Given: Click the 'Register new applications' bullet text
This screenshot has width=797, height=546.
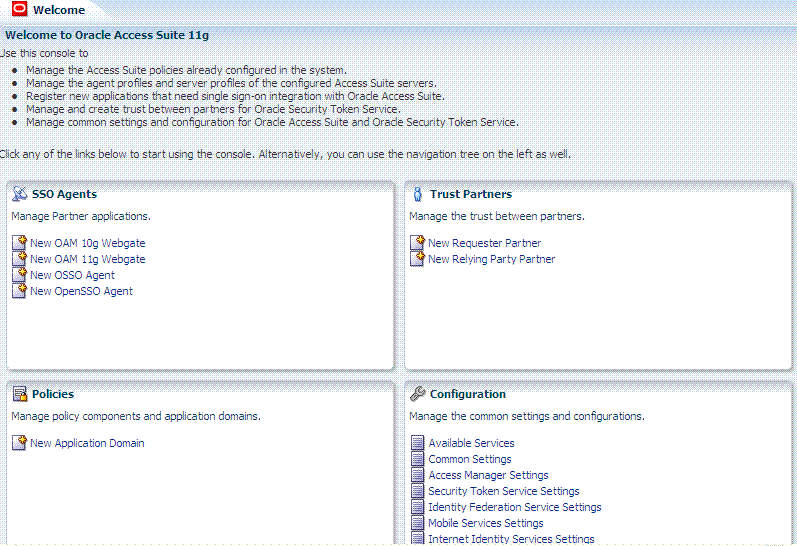Looking at the screenshot, I should pos(235,96).
